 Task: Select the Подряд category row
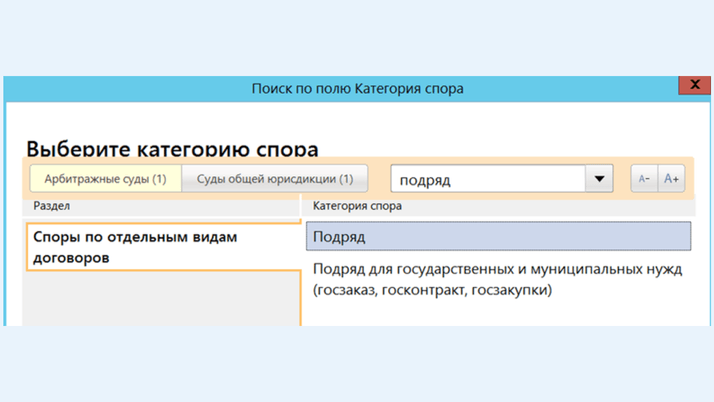click(x=499, y=236)
